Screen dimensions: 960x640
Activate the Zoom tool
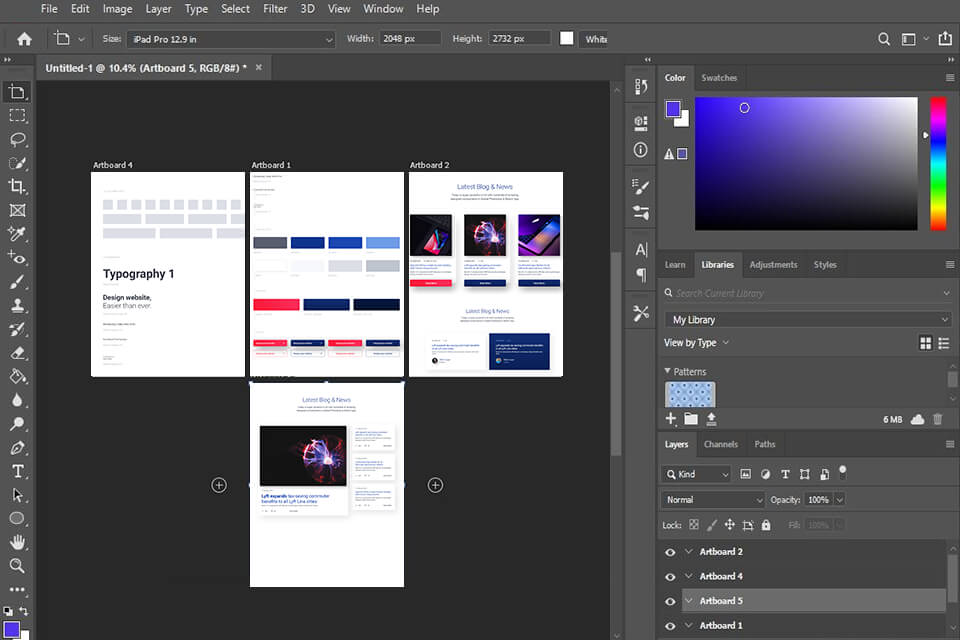coord(18,567)
